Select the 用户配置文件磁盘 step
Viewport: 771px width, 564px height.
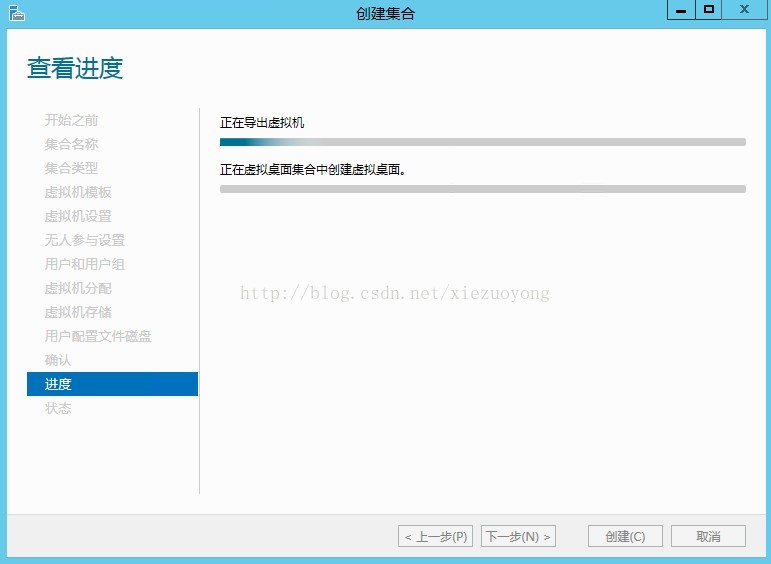(98, 336)
